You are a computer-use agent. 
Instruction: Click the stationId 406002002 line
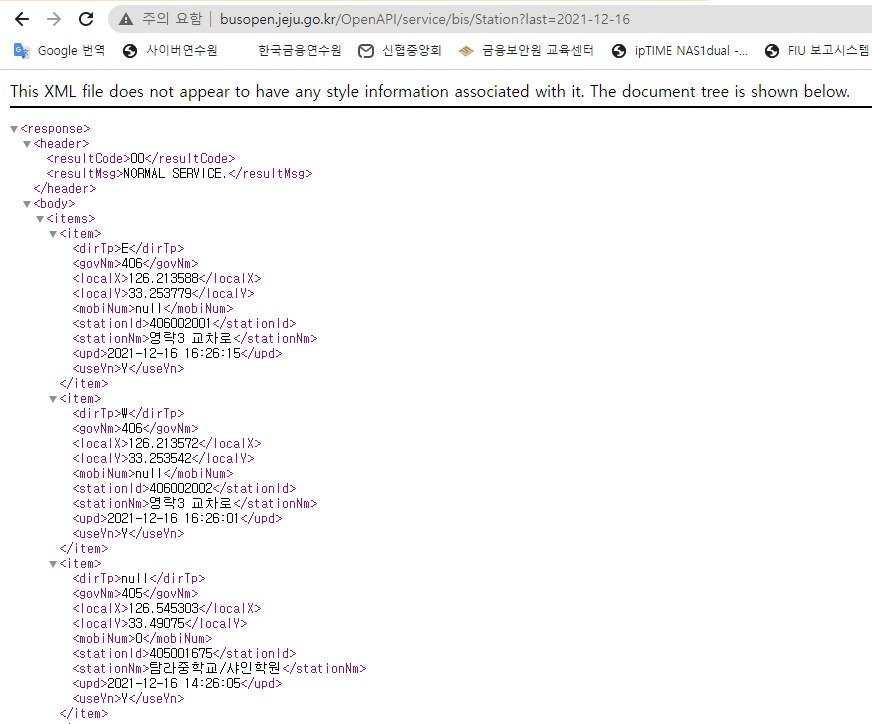[x=185, y=489]
